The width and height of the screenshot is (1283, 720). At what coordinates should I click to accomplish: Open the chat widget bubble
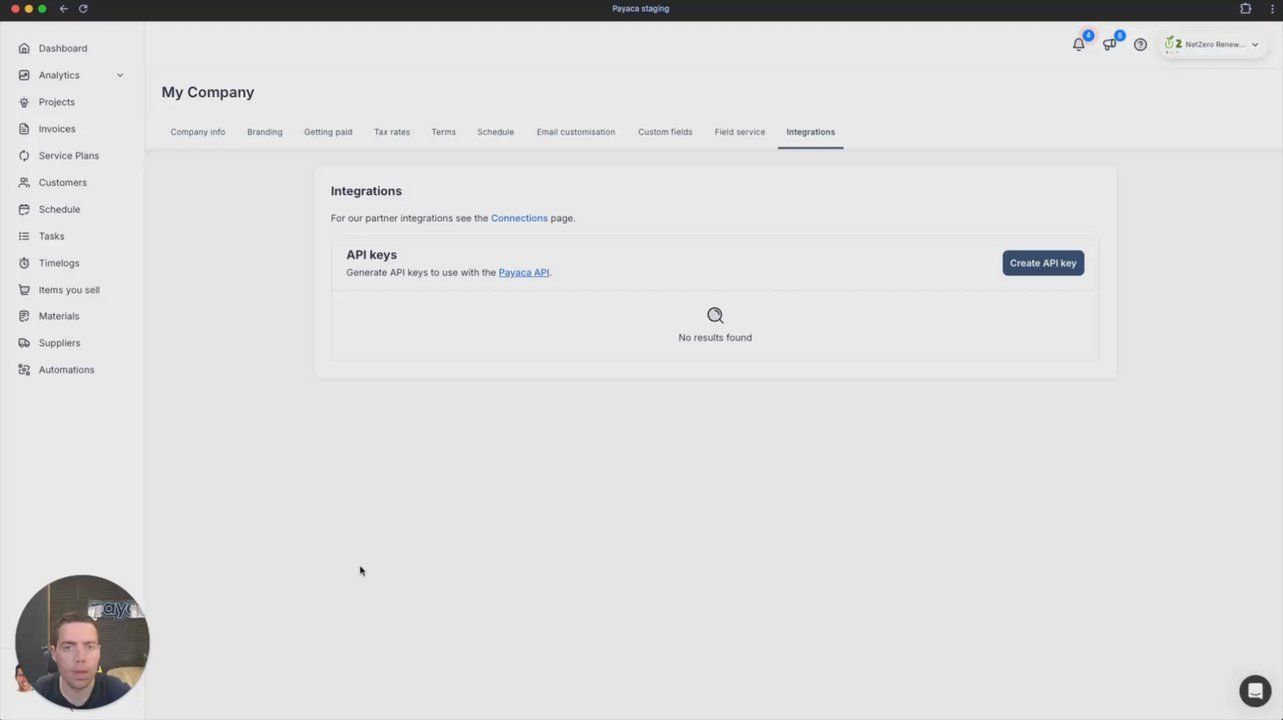1255,691
